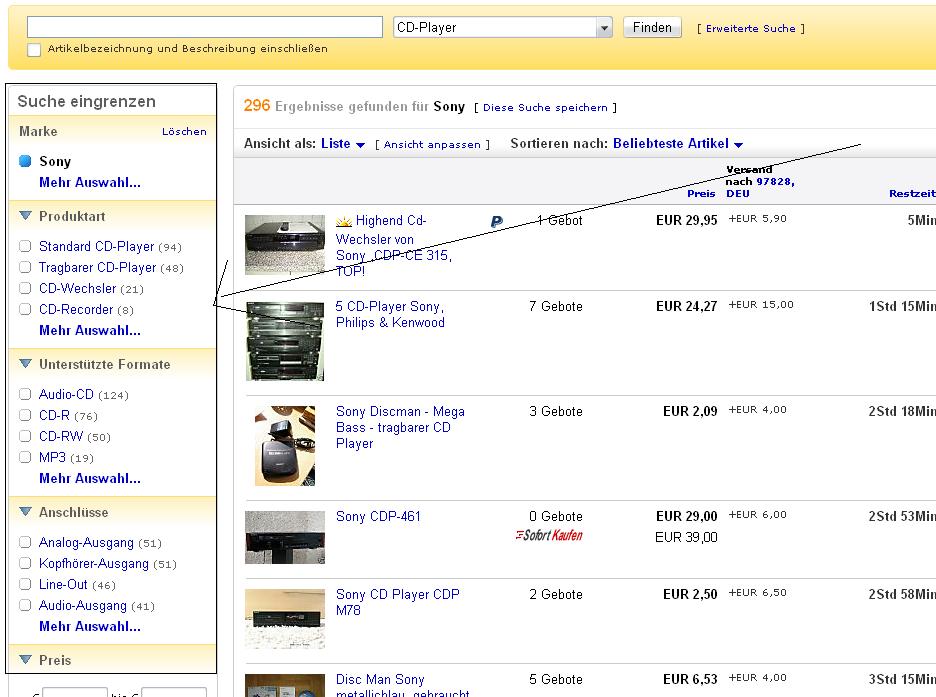Click the new-listing sunrise icon before Highend Cd-Wechsler
The width and height of the screenshot is (936, 697).
pyautogui.click(x=344, y=221)
